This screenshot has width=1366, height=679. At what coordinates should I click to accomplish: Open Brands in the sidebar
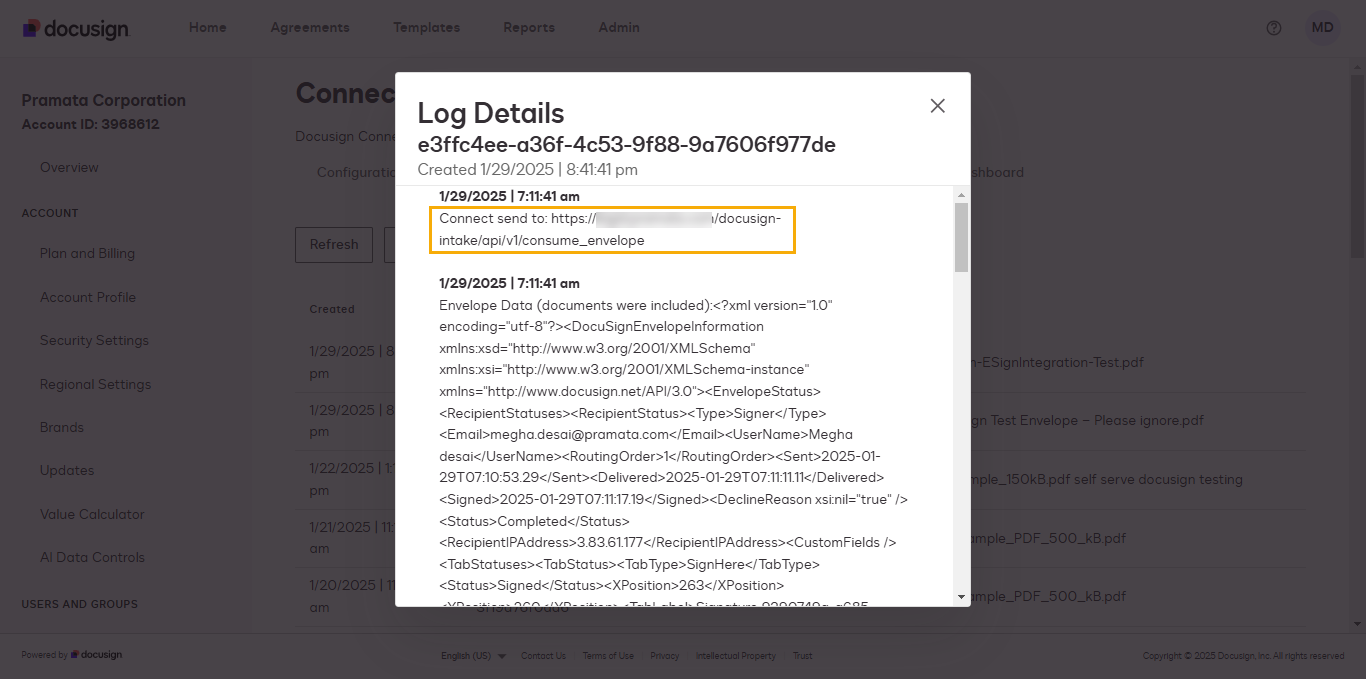62,428
